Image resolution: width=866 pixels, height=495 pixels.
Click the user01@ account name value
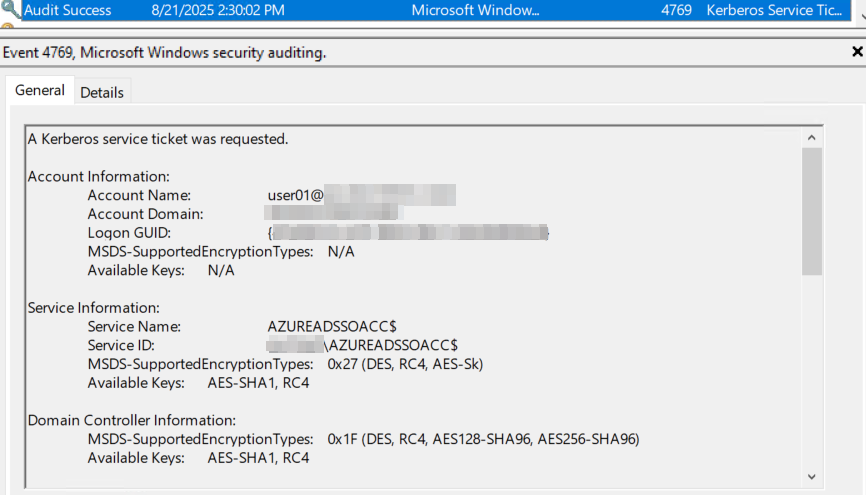pyautogui.click(x=362, y=195)
